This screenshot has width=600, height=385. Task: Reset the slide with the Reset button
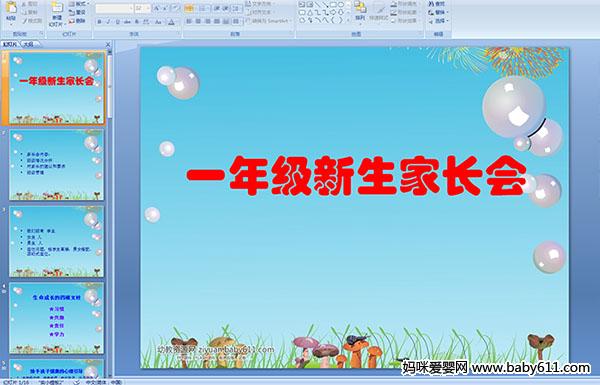pos(78,12)
